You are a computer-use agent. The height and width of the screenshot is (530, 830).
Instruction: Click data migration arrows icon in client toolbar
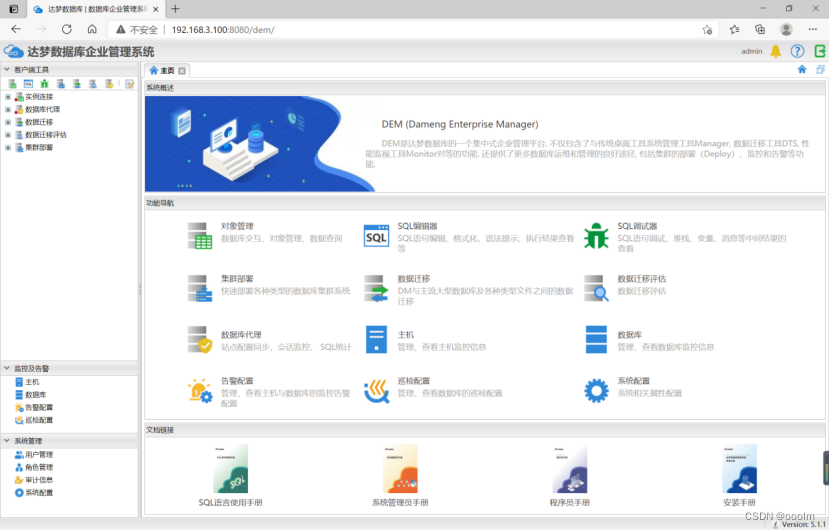tap(77, 84)
